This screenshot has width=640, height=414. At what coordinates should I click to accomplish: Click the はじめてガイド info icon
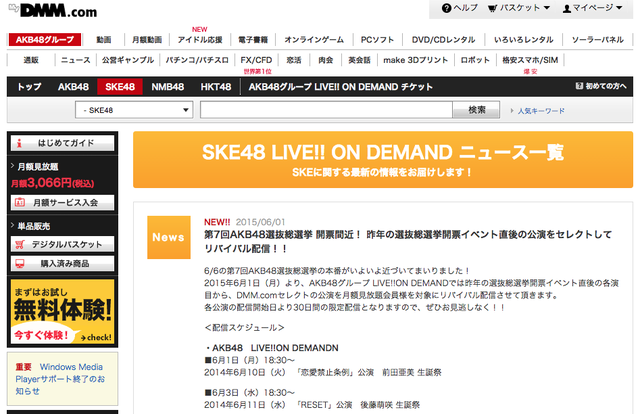[x=19, y=143]
